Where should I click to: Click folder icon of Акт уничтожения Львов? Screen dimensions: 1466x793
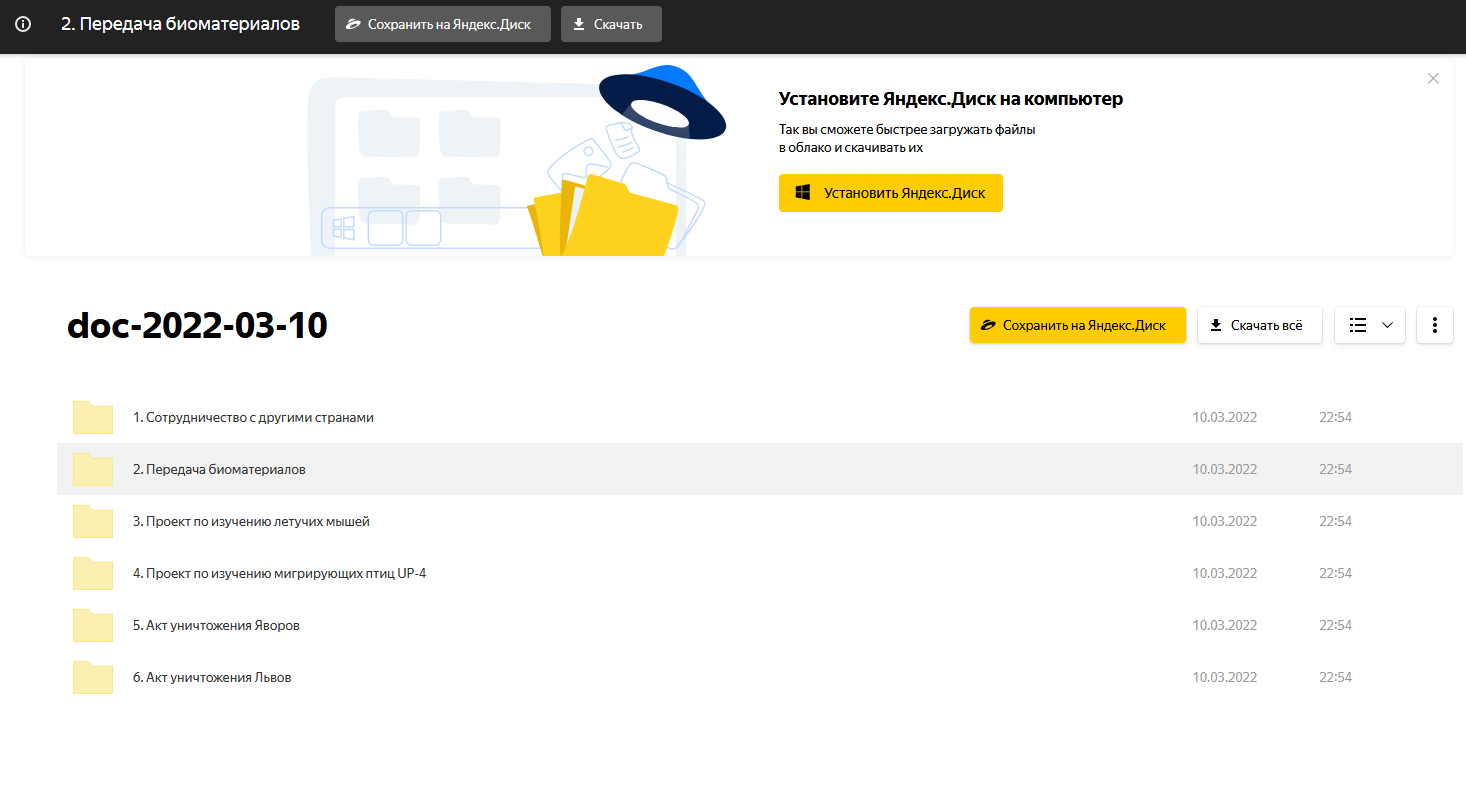pos(93,677)
